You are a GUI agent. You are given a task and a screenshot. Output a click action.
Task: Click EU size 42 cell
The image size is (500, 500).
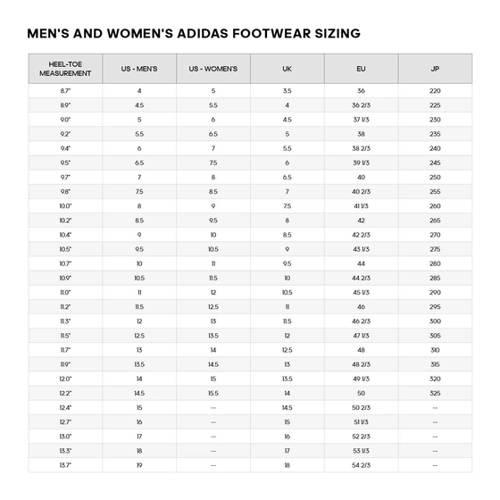[361, 220]
